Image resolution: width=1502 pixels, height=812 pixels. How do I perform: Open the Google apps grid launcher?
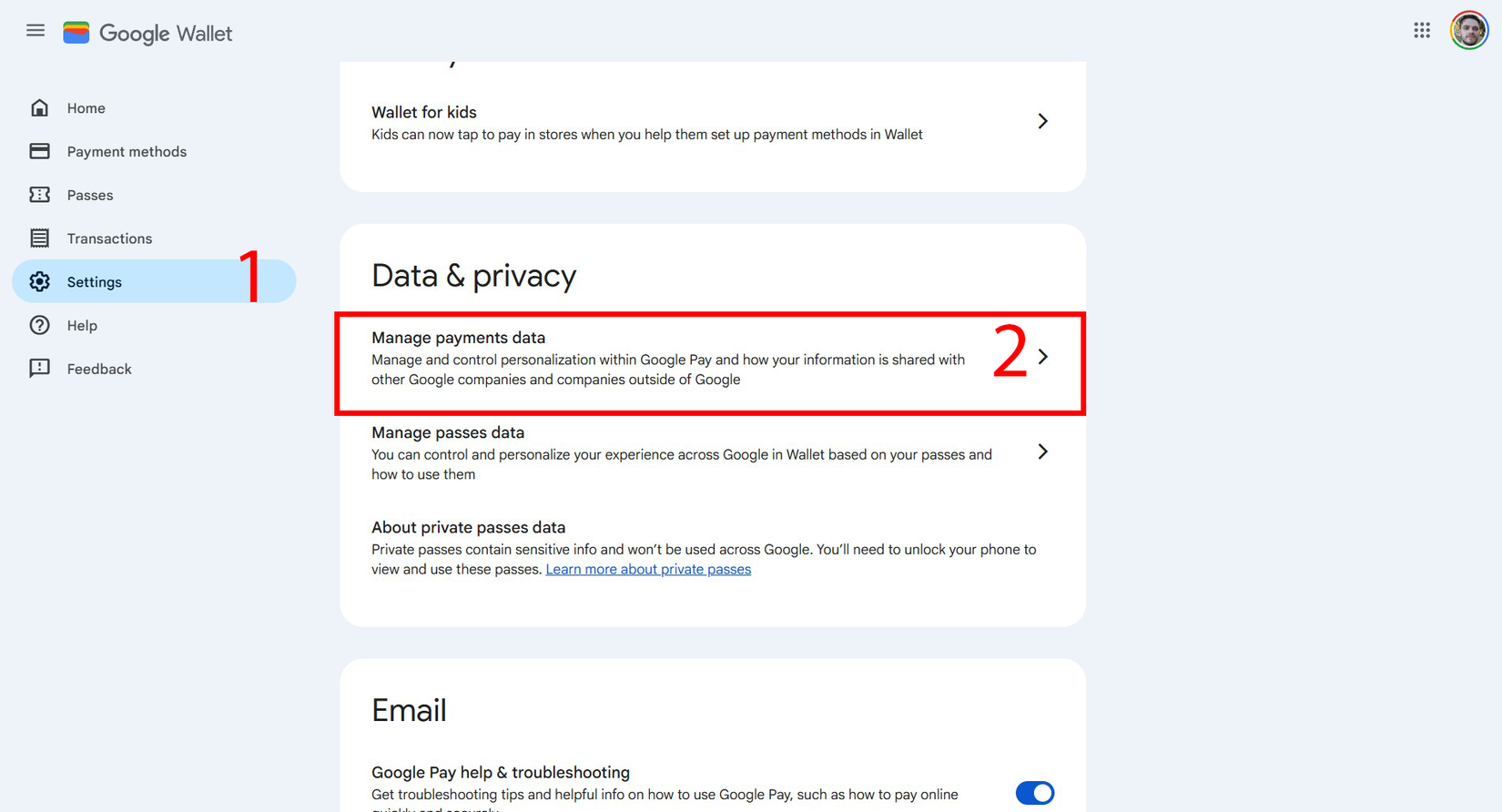pos(1422,29)
